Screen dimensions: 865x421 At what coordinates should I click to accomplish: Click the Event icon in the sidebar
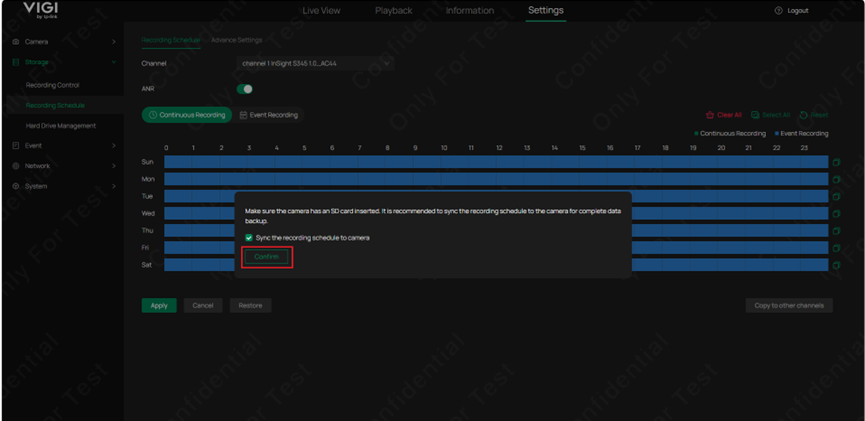pyautogui.click(x=15, y=146)
